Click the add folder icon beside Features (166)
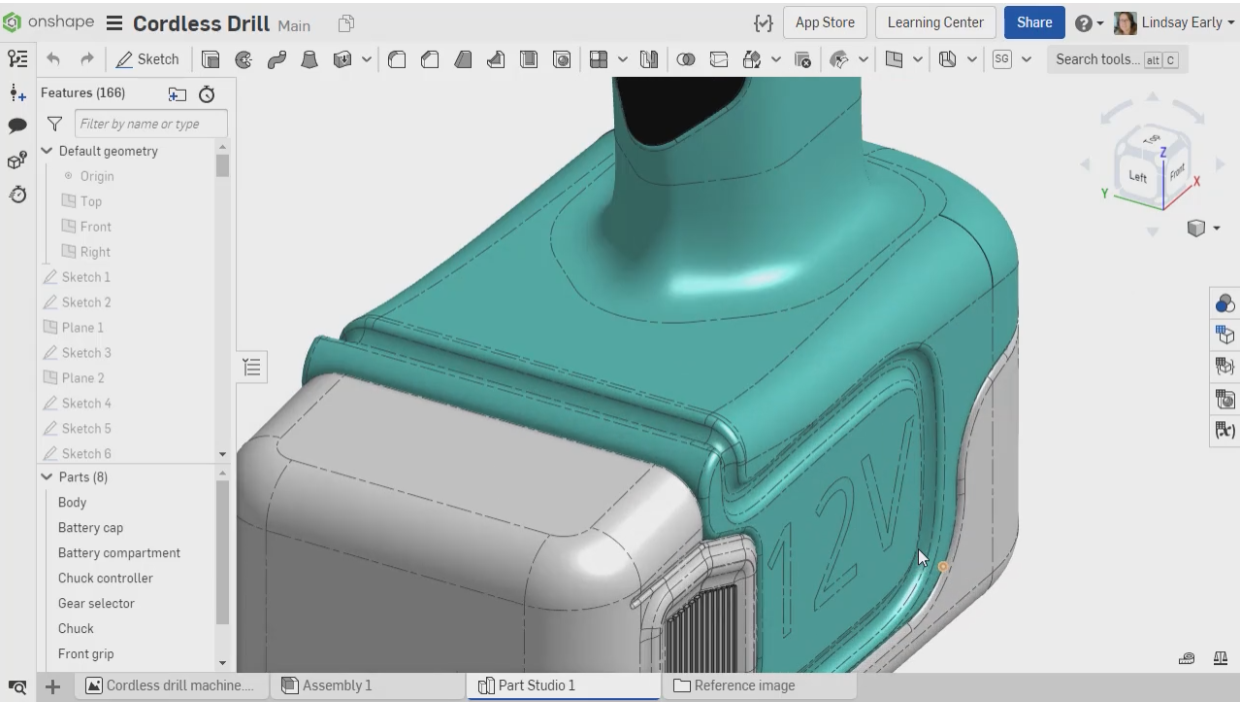Image resolution: width=1241 pixels, height=703 pixels. pos(176,94)
